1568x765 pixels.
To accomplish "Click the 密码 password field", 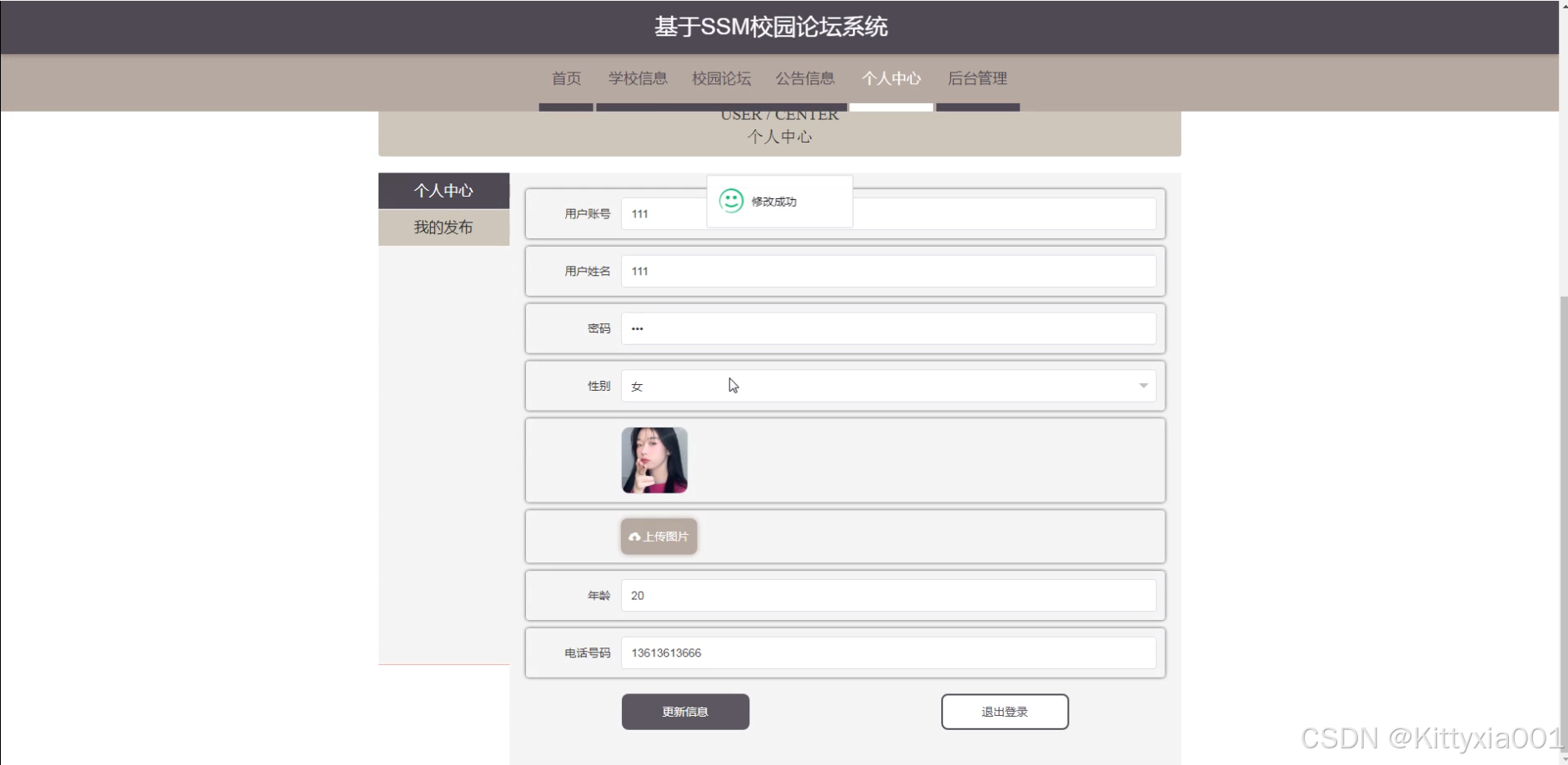I will pos(889,327).
